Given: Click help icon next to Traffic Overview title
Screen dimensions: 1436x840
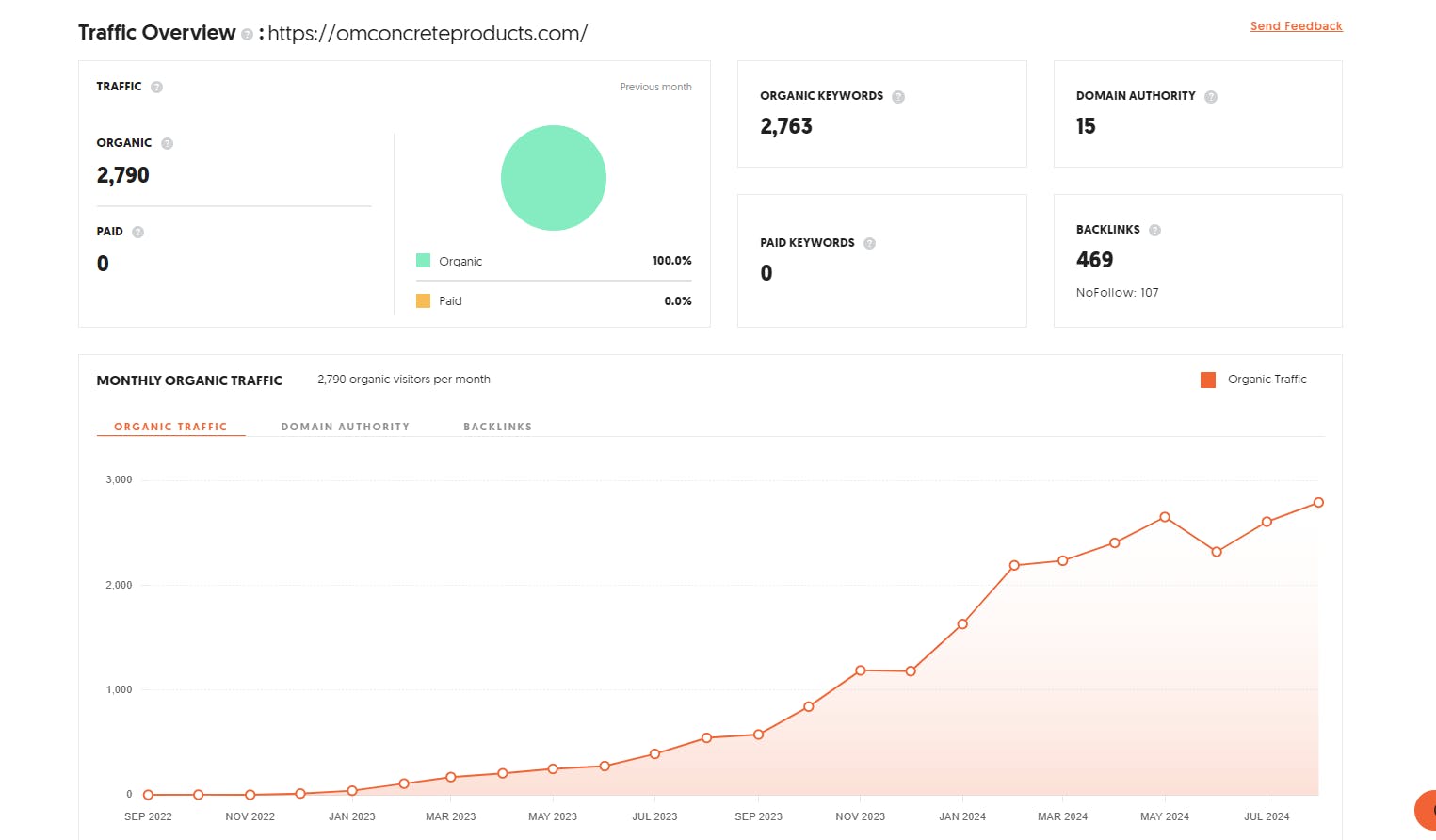Looking at the screenshot, I should point(247,35).
